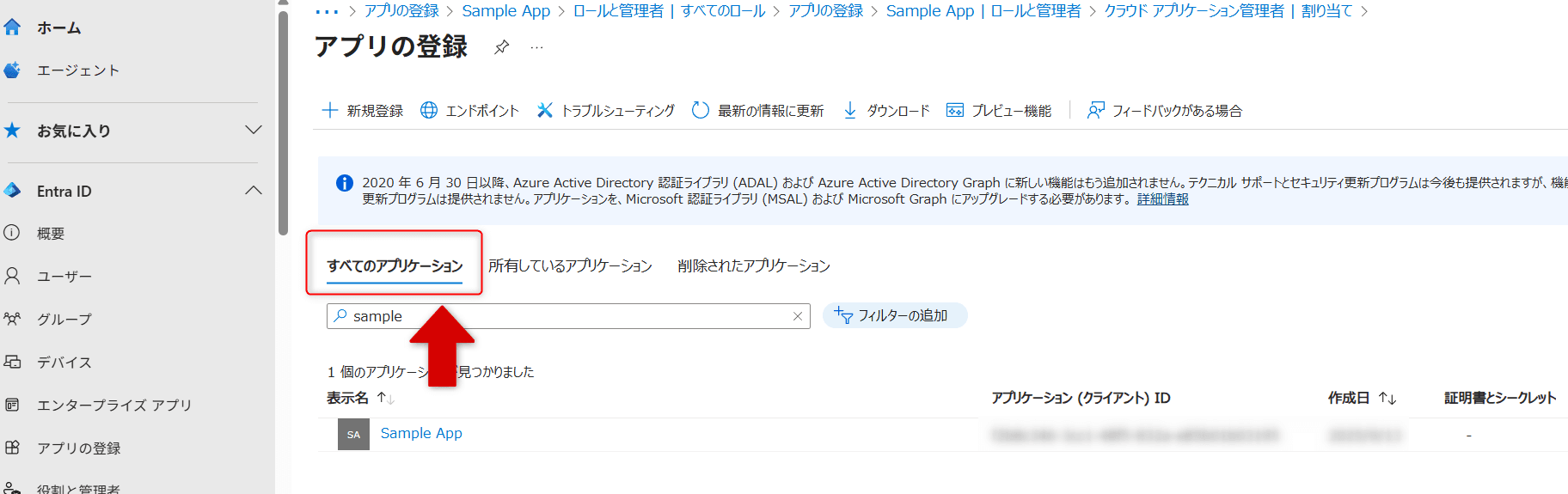Click フィルターの追加 button

coord(895,315)
